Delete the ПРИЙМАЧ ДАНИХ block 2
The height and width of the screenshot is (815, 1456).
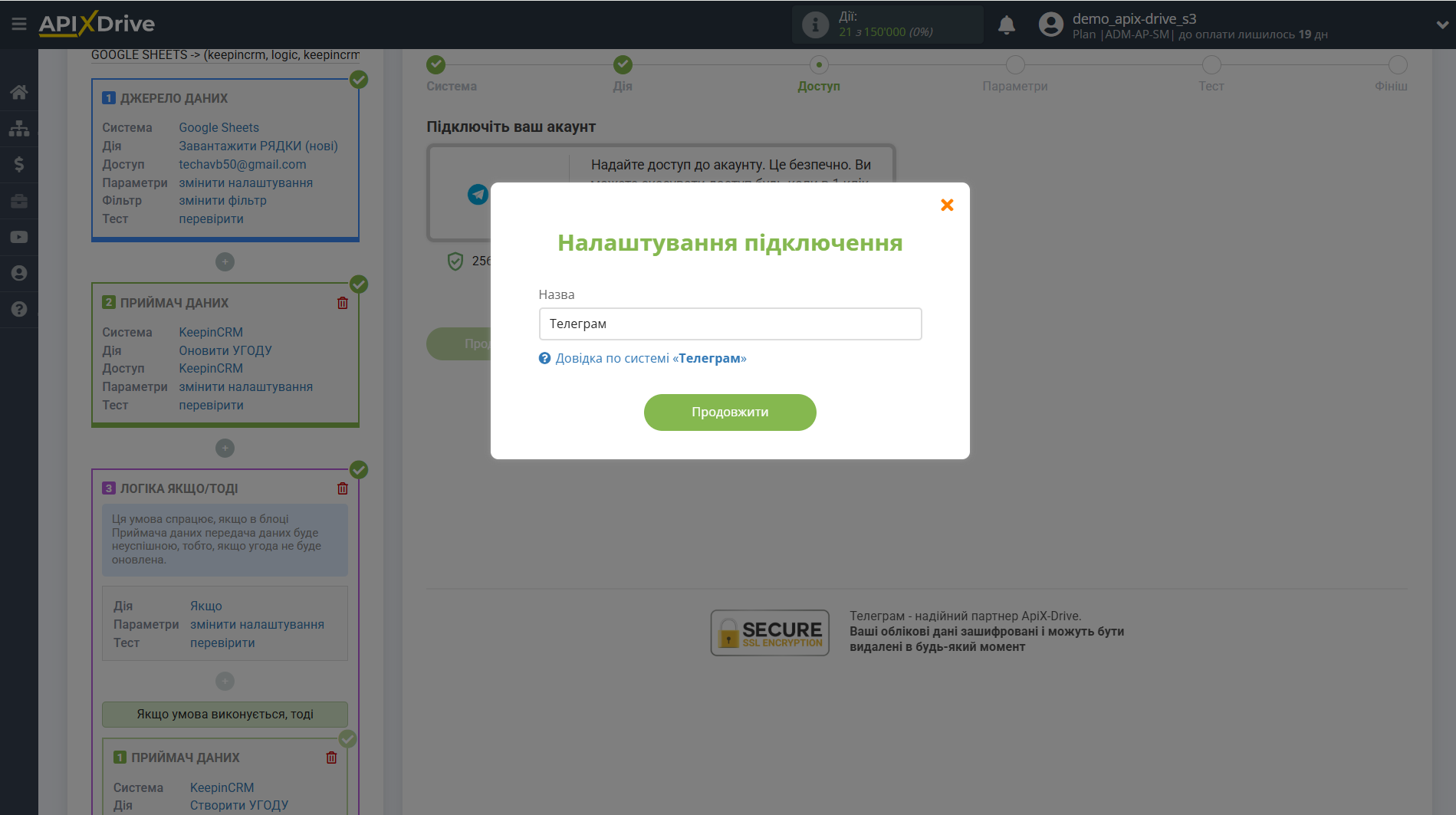click(x=343, y=303)
